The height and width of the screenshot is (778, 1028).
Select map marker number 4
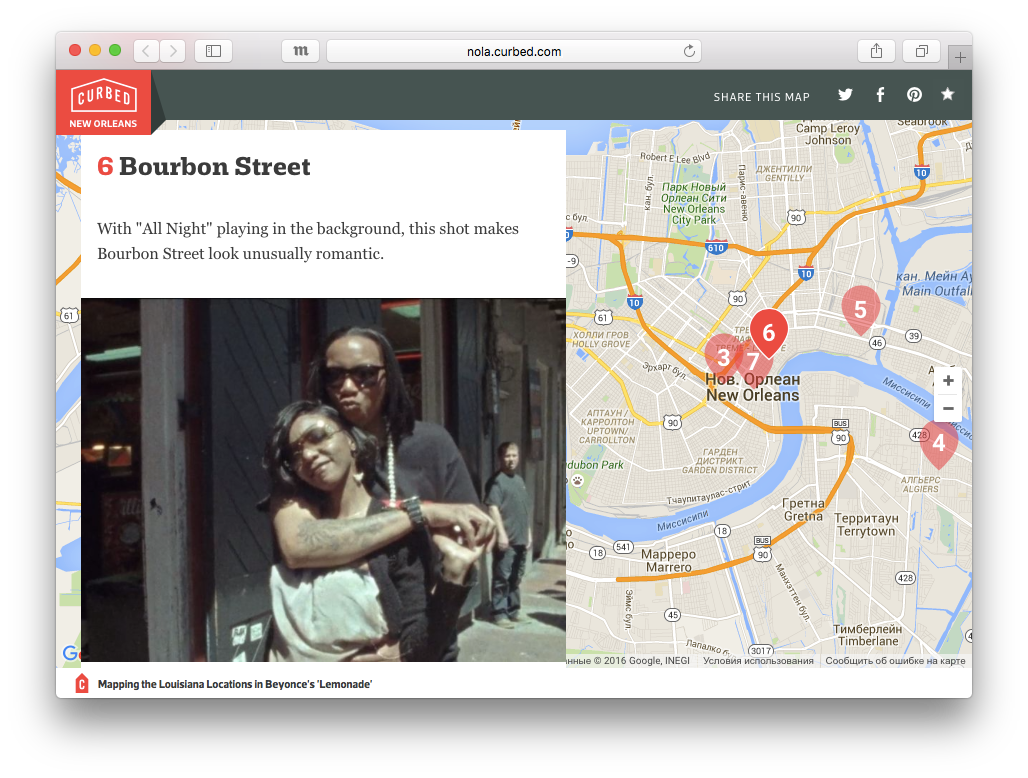(x=938, y=441)
